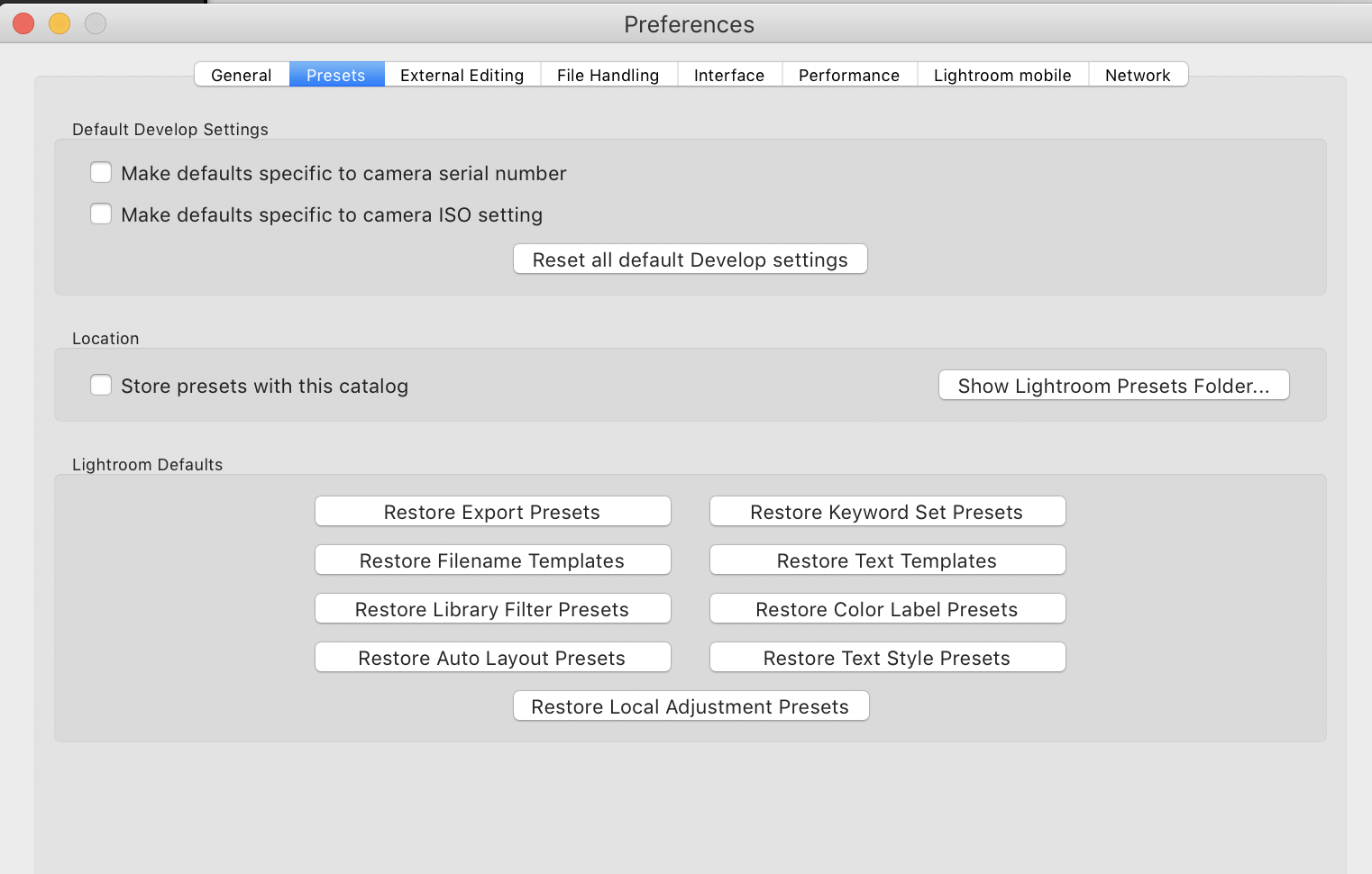1372x874 pixels.
Task: Click Restore Keyword Set Presets
Action: click(x=888, y=512)
